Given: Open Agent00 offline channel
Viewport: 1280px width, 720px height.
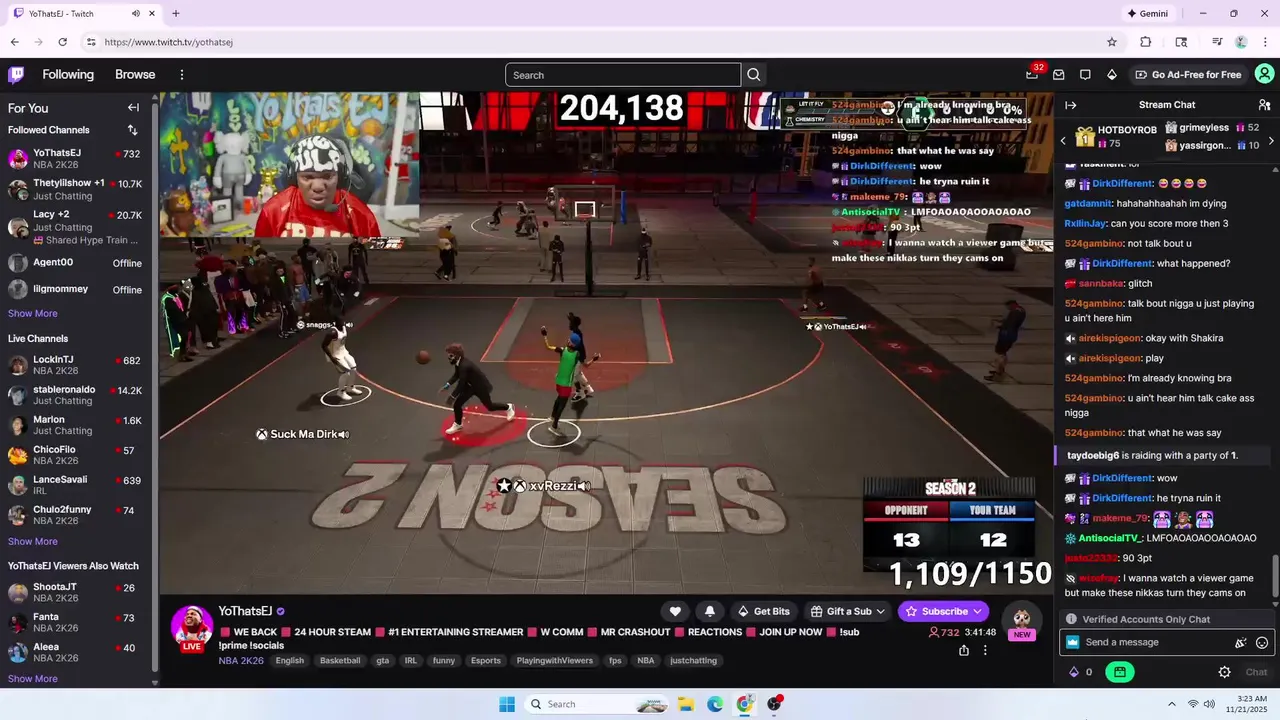Looking at the screenshot, I should click(76, 263).
